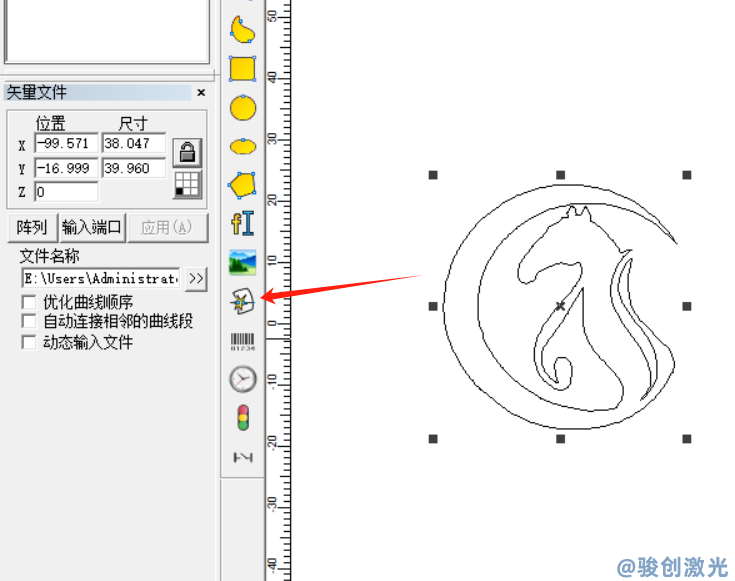
Task: Close the 矢量文件 panel
Action: coord(201,92)
